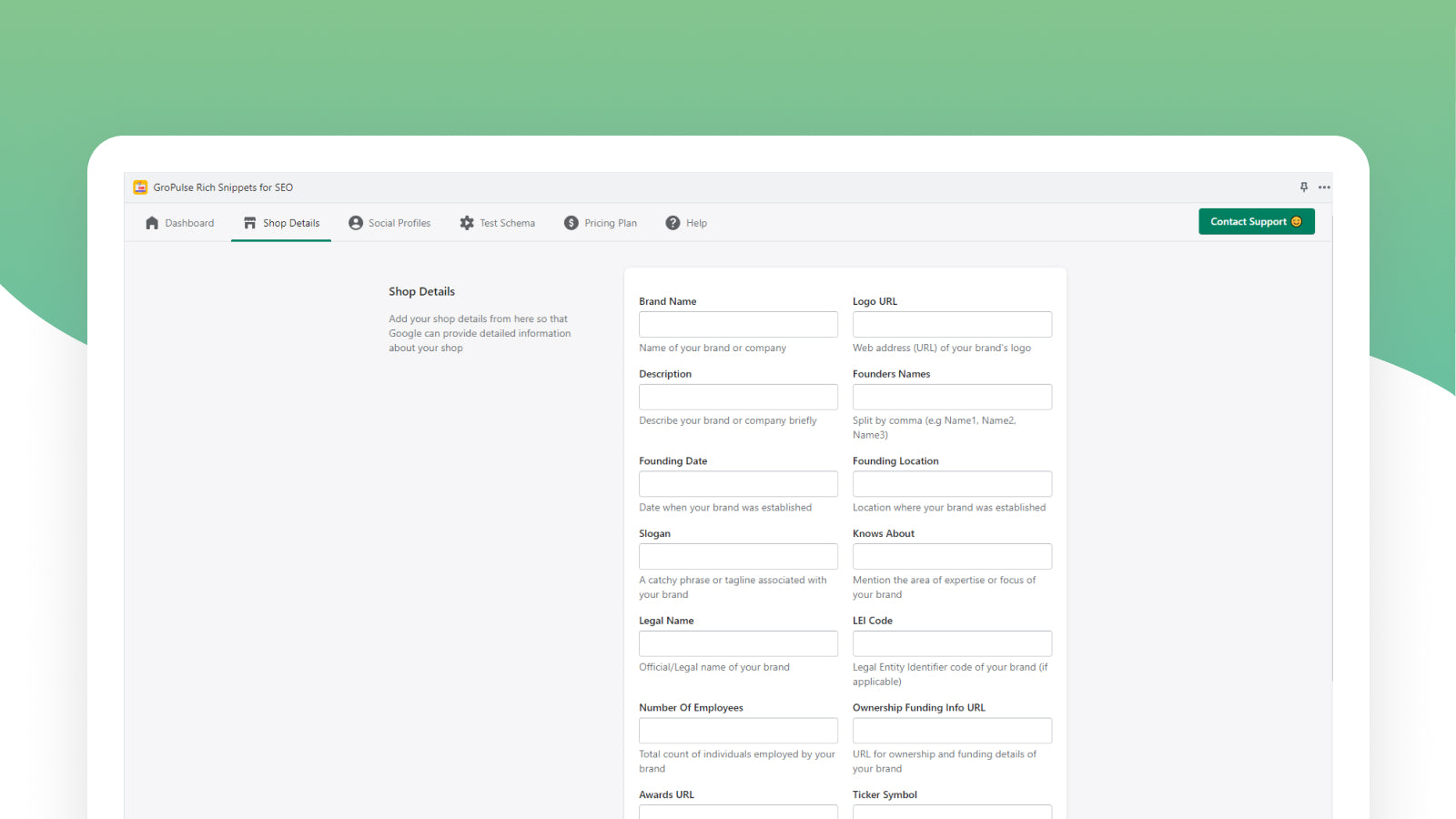Click the Contact Support button
The image size is (1456, 819).
coord(1257,222)
